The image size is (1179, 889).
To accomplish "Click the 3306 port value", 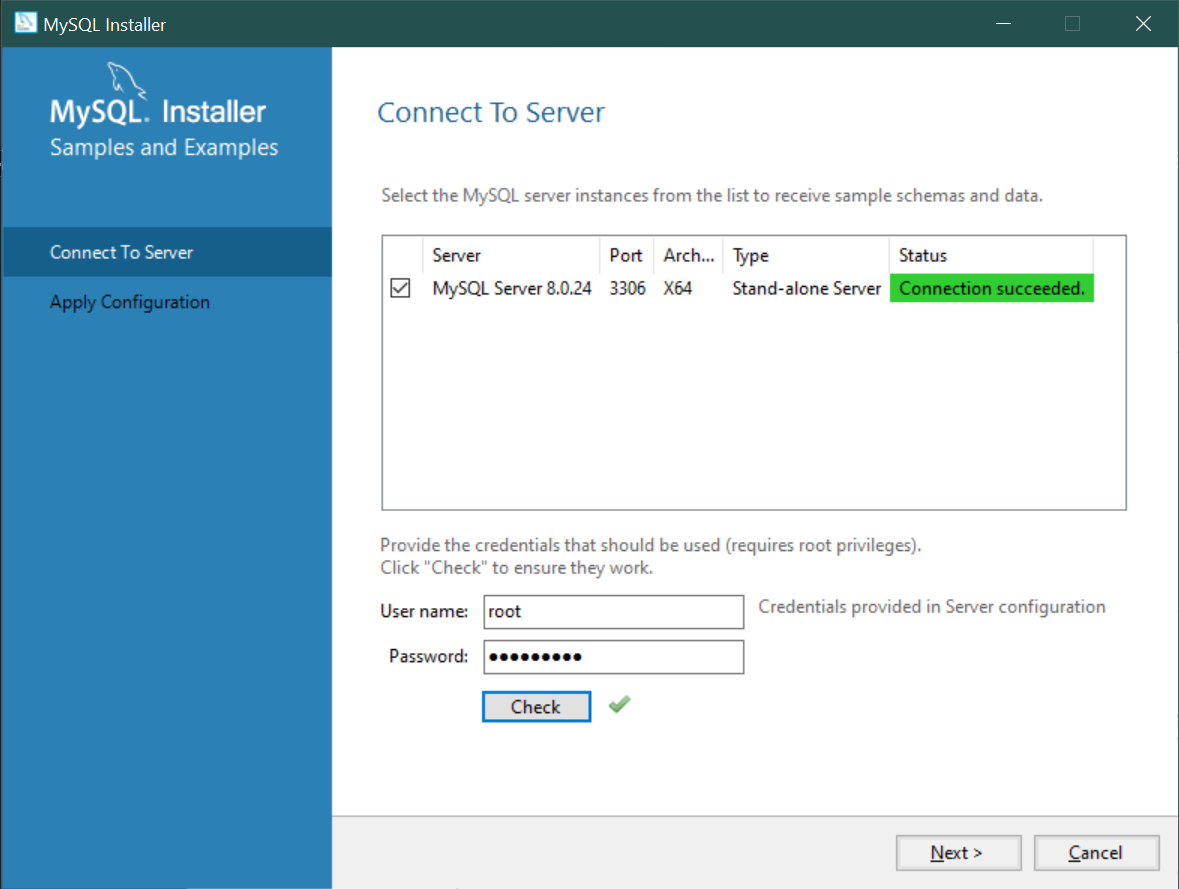I will pos(627,288).
